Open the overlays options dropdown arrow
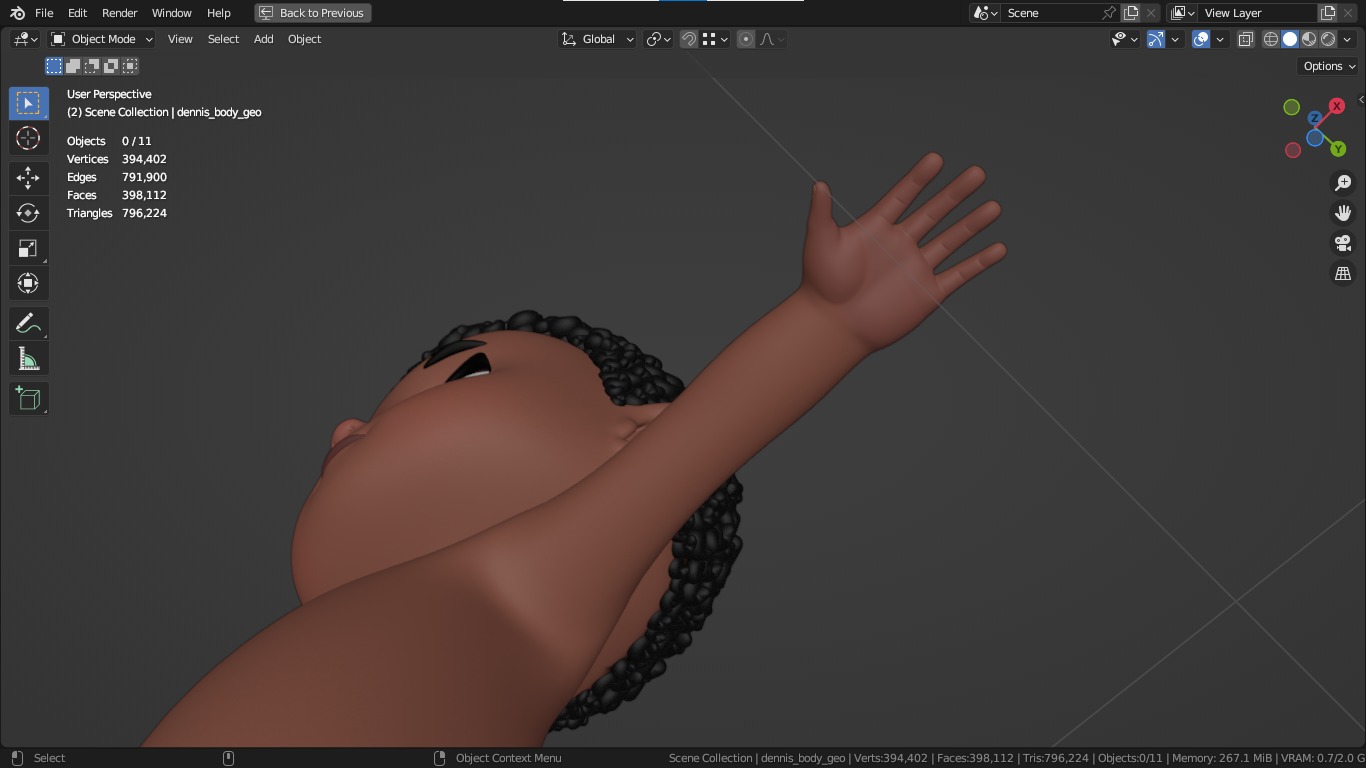This screenshot has height=768, width=1366. pos(1220,39)
